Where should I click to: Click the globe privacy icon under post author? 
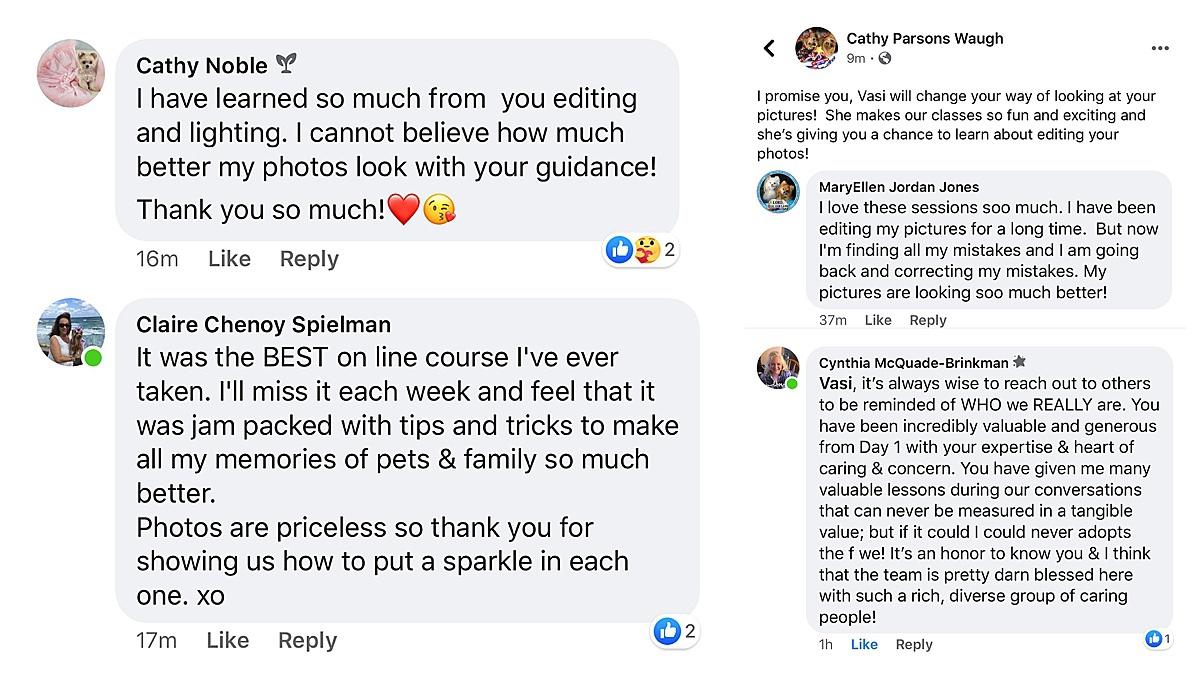(x=884, y=59)
